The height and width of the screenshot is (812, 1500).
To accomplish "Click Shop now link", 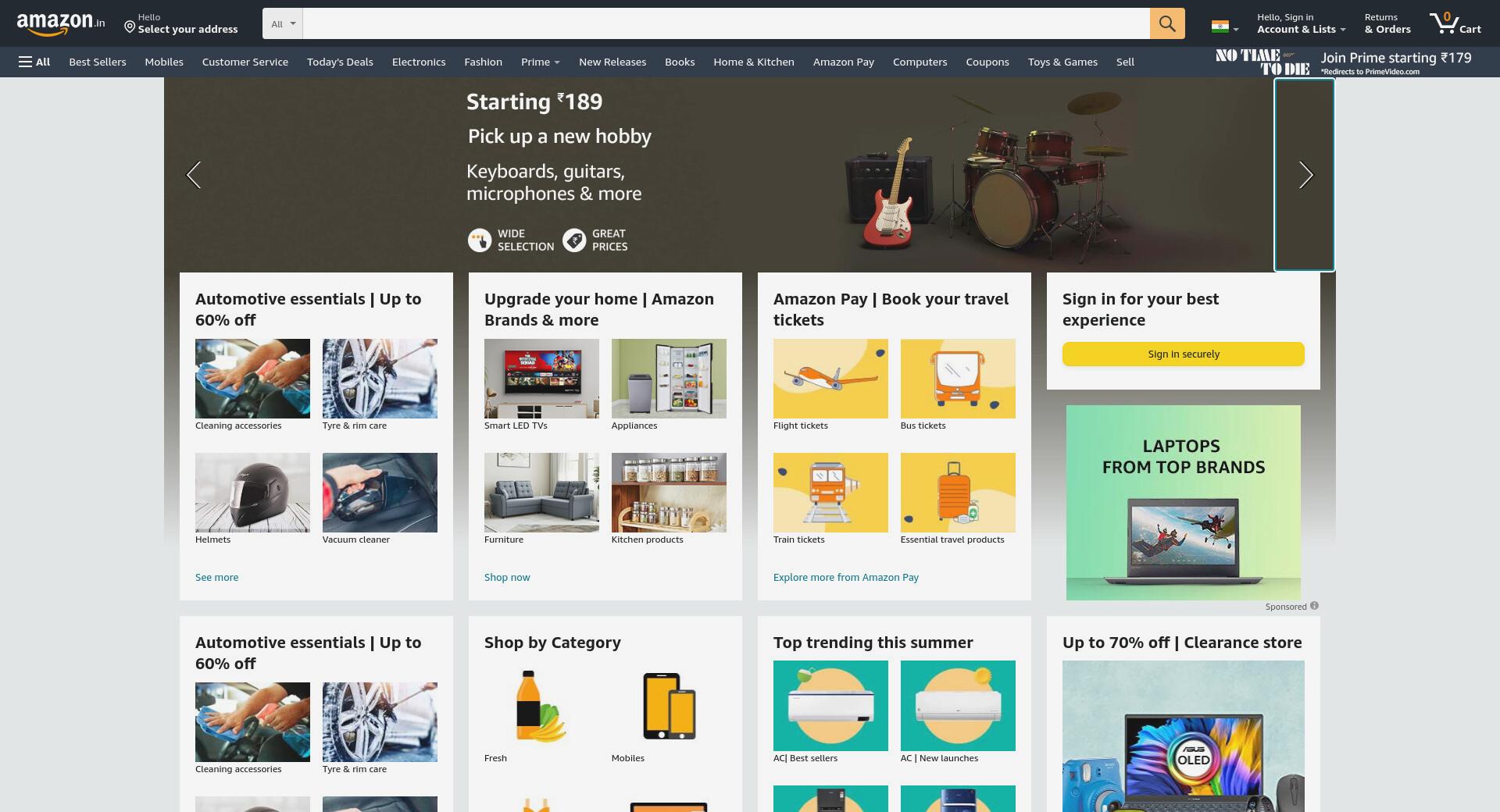I will pos(507,577).
